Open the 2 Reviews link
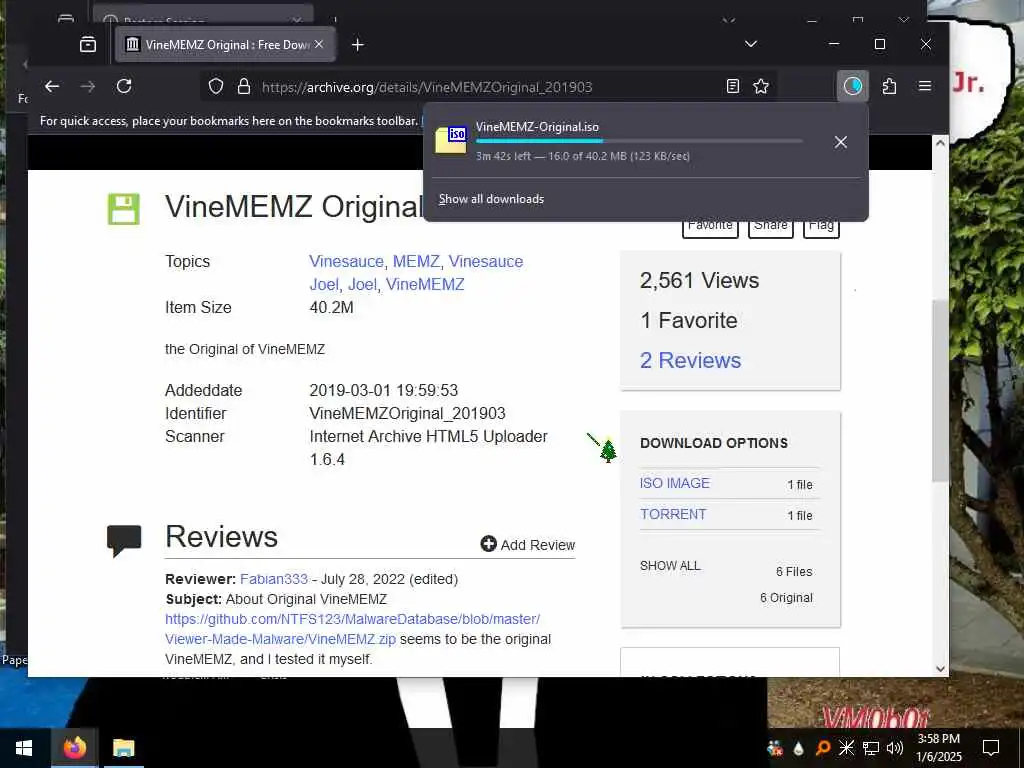Image resolution: width=1024 pixels, height=768 pixels. click(x=690, y=360)
